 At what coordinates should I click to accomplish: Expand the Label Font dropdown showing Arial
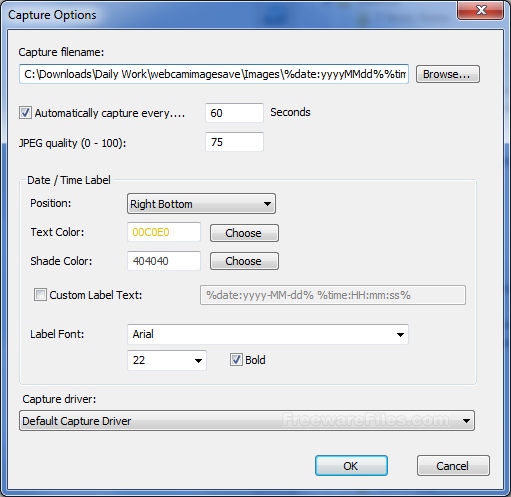pyautogui.click(x=268, y=334)
